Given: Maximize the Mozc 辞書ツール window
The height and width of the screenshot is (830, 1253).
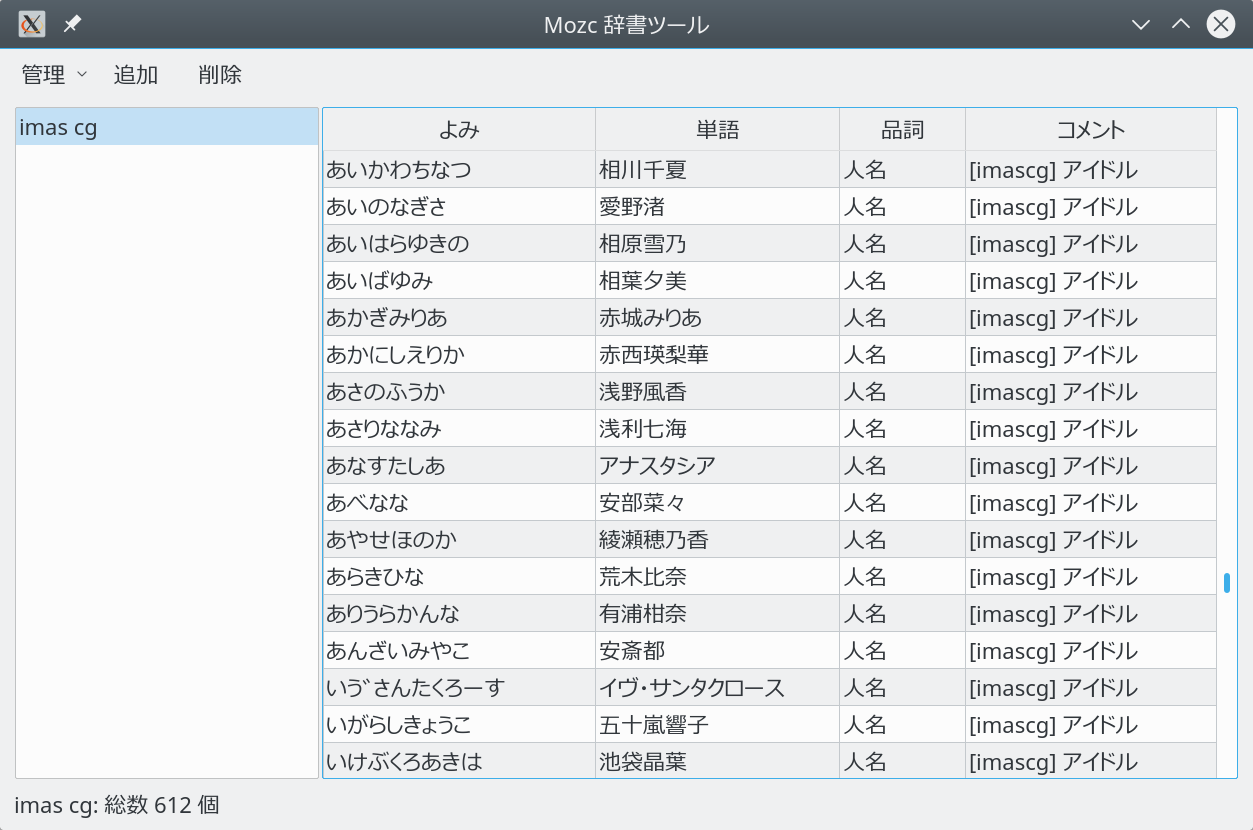Looking at the screenshot, I should point(1181,24).
